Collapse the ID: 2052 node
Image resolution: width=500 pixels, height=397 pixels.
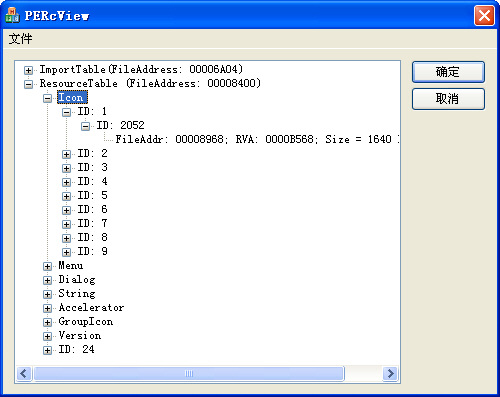click(x=86, y=126)
